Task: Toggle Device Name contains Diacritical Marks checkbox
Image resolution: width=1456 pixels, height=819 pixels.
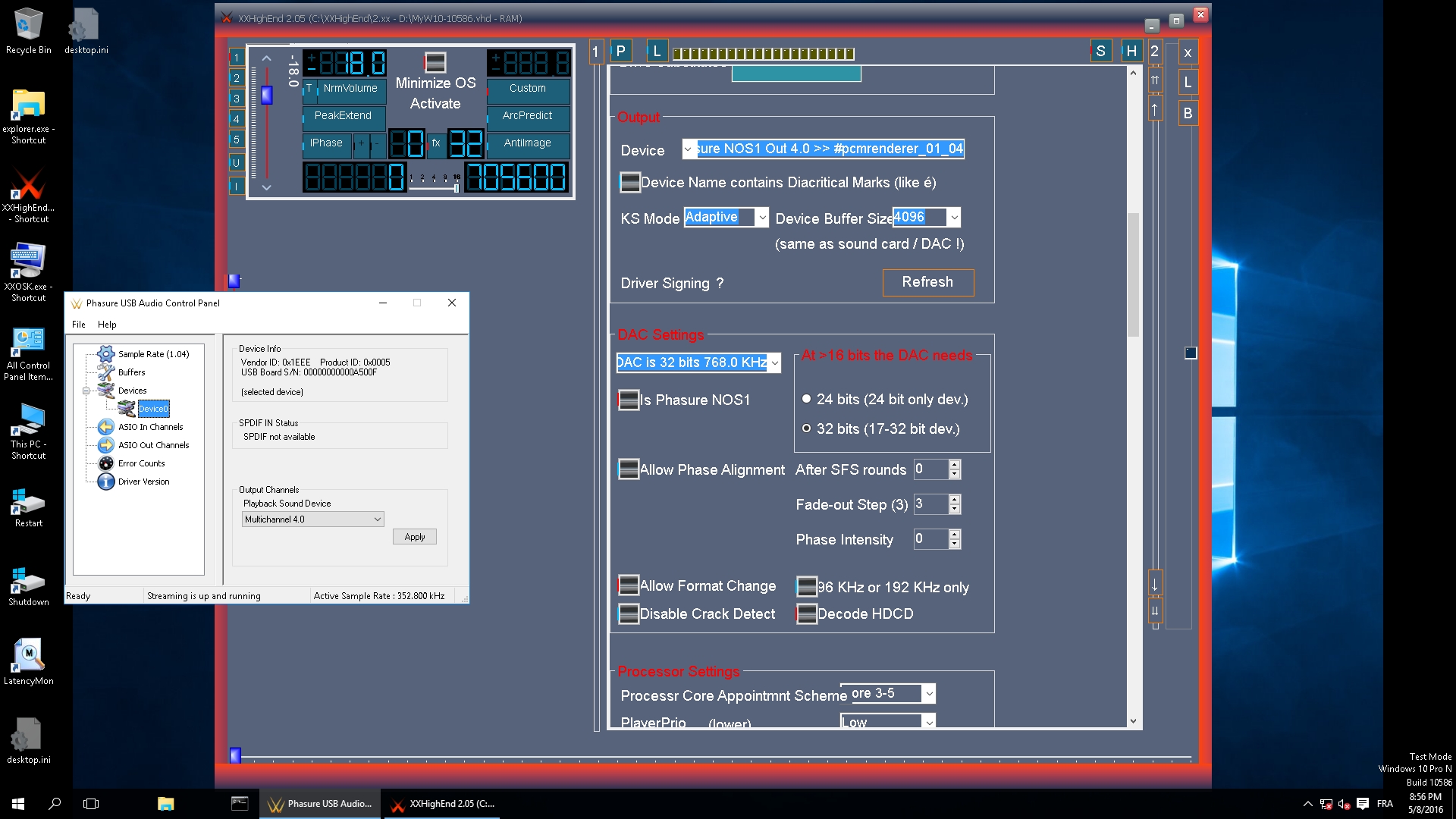Action: point(629,182)
